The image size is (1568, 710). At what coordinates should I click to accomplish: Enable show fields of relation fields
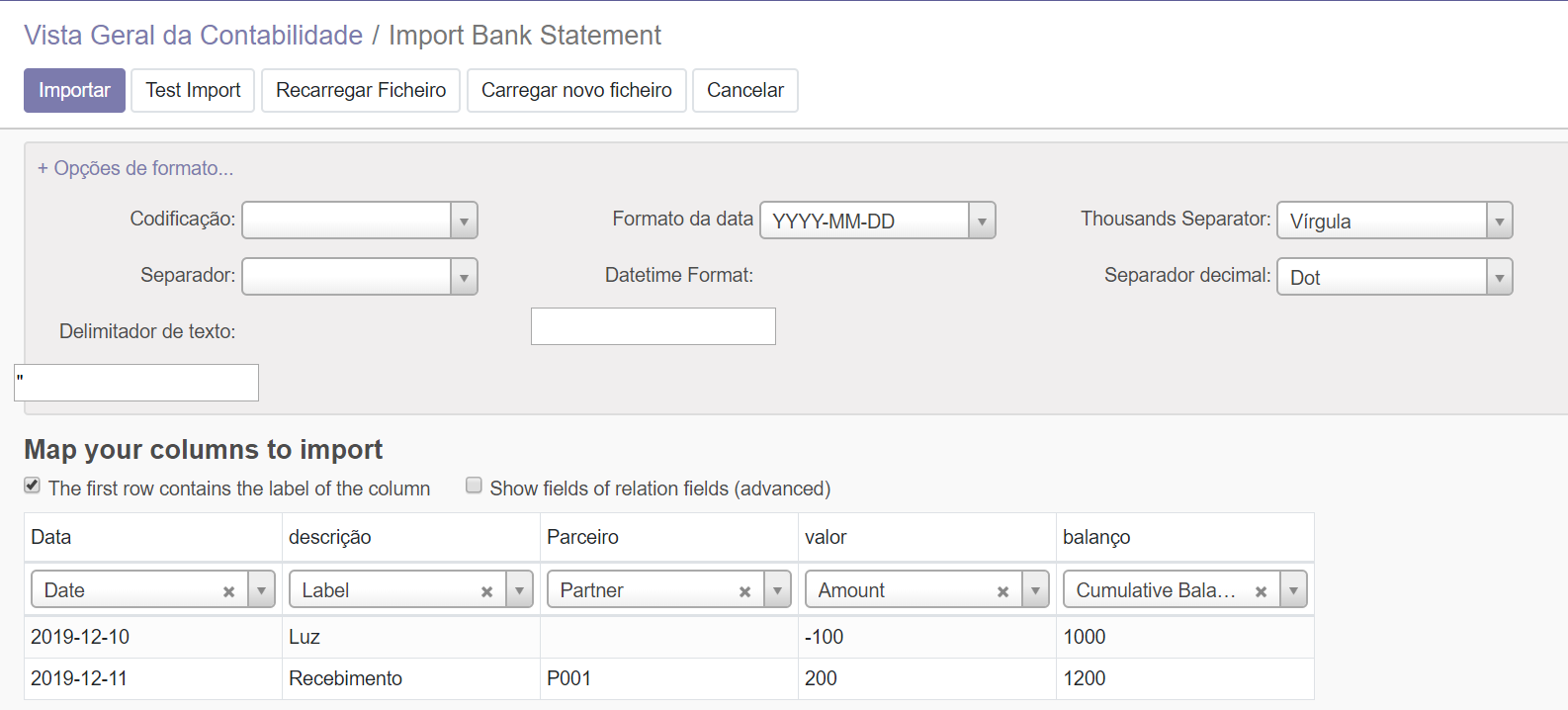tap(475, 486)
